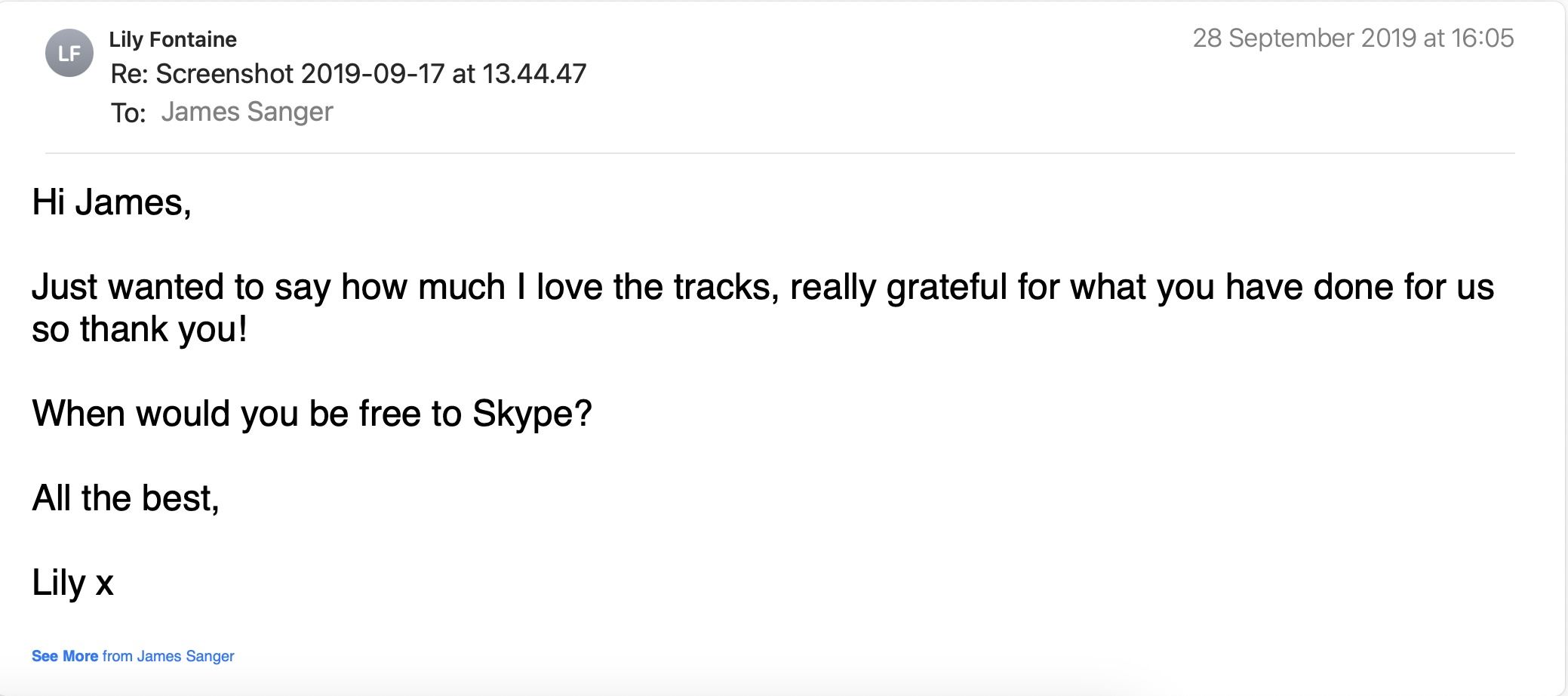Click the 'Lily x' signature

72,583
